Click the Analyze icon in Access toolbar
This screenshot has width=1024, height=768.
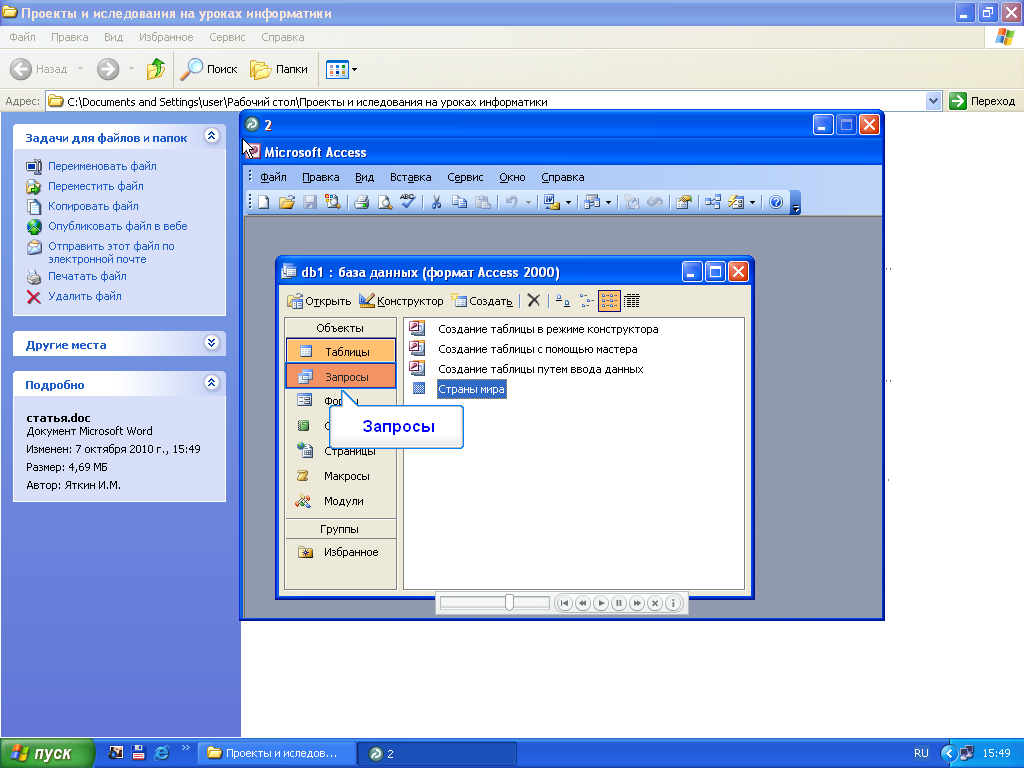[592, 202]
